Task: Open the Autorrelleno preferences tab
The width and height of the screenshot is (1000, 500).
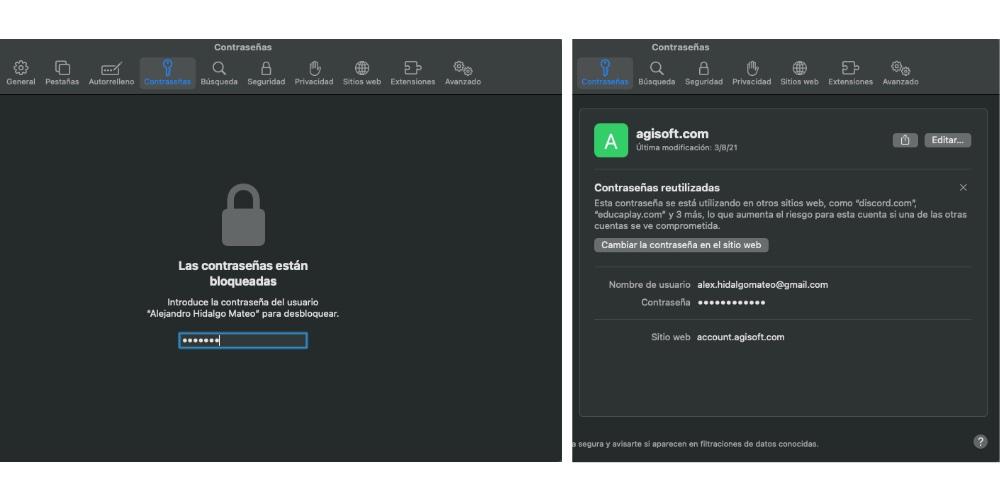Action: pyautogui.click(x=111, y=72)
